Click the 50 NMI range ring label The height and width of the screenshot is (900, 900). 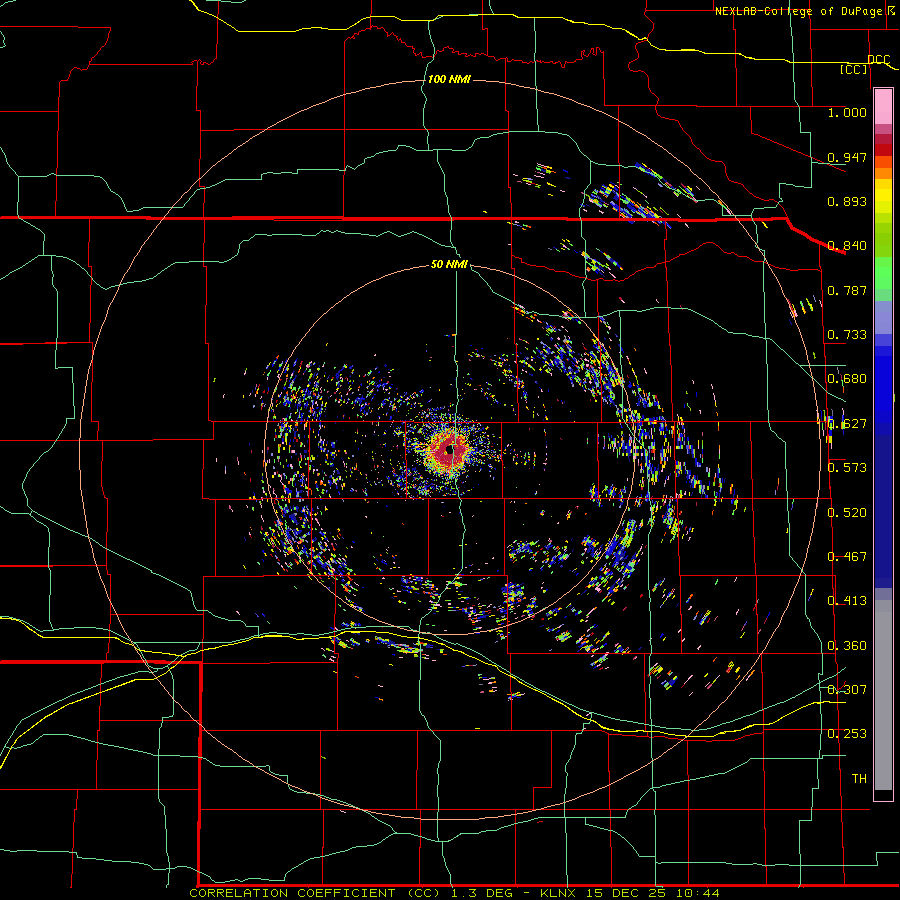[x=449, y=264]
